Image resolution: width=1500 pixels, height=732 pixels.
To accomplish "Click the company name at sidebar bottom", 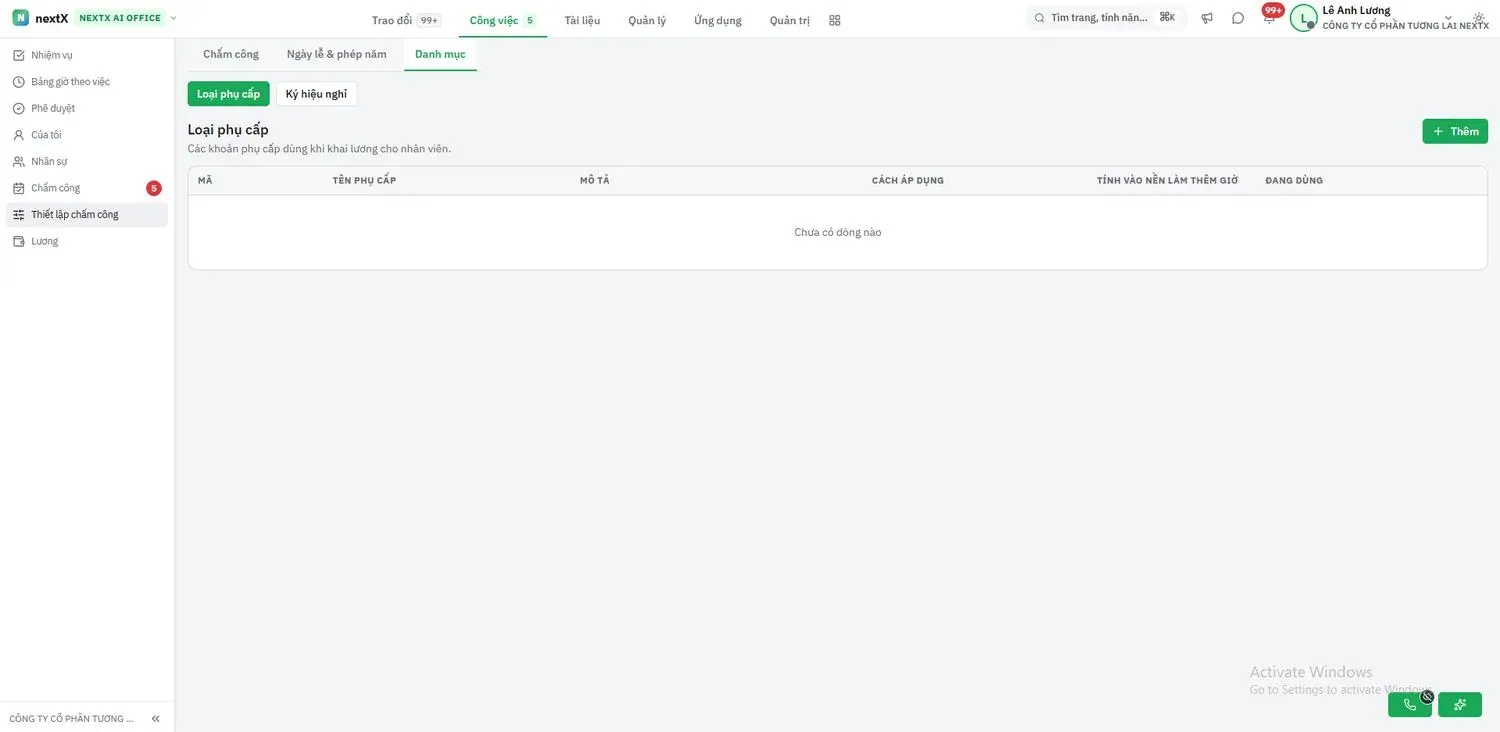I will pyautogui.click(x=71, y=719).
